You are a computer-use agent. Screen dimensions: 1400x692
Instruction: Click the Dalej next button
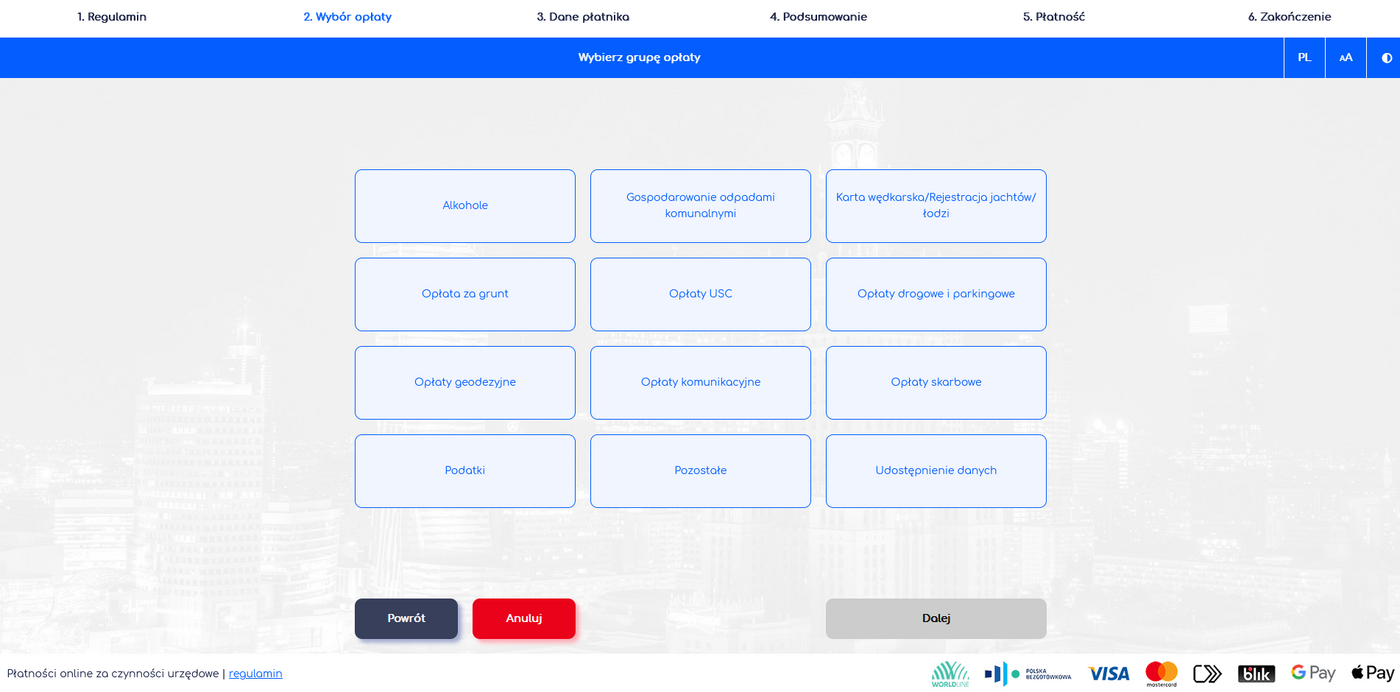(x=936, y=618)
